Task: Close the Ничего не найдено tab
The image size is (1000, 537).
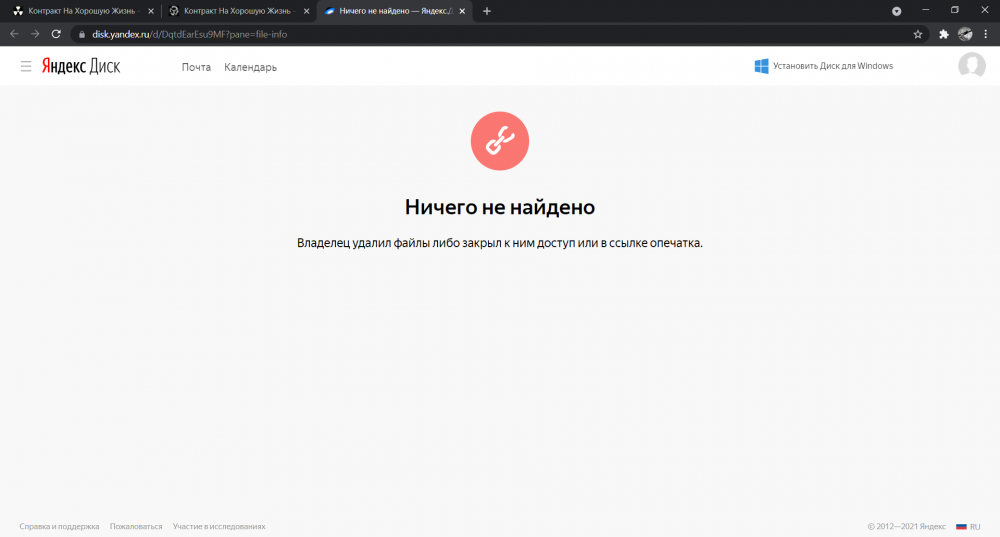Action: coord(462,11)
